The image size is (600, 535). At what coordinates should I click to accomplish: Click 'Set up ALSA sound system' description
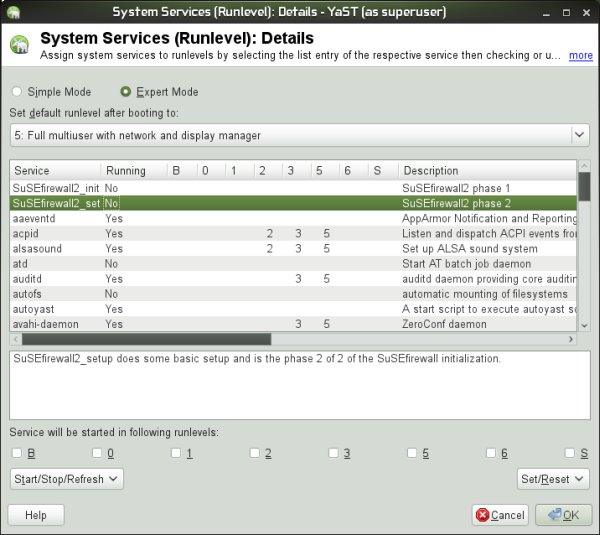(x=470, y=249)
